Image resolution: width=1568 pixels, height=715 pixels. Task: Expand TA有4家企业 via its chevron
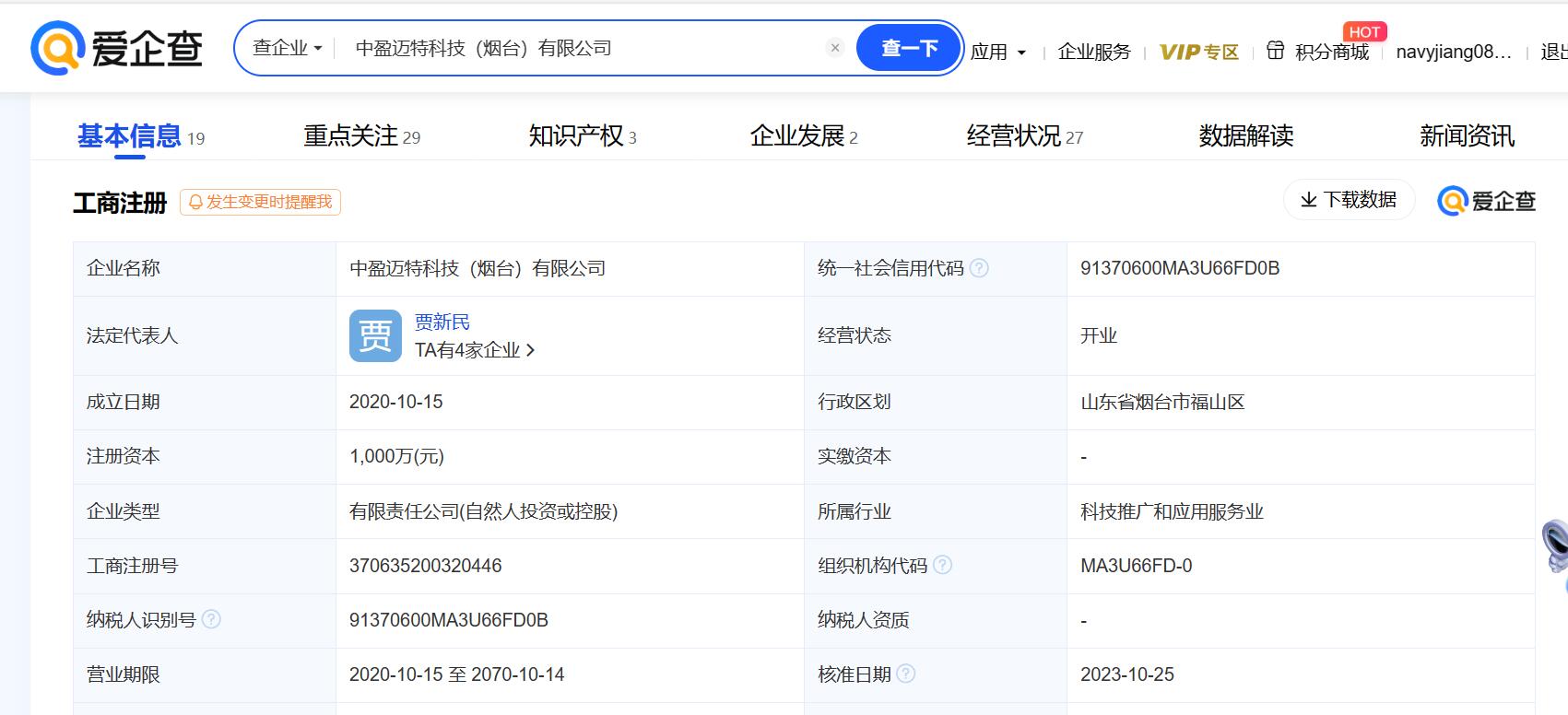click(x=530, y=350)
